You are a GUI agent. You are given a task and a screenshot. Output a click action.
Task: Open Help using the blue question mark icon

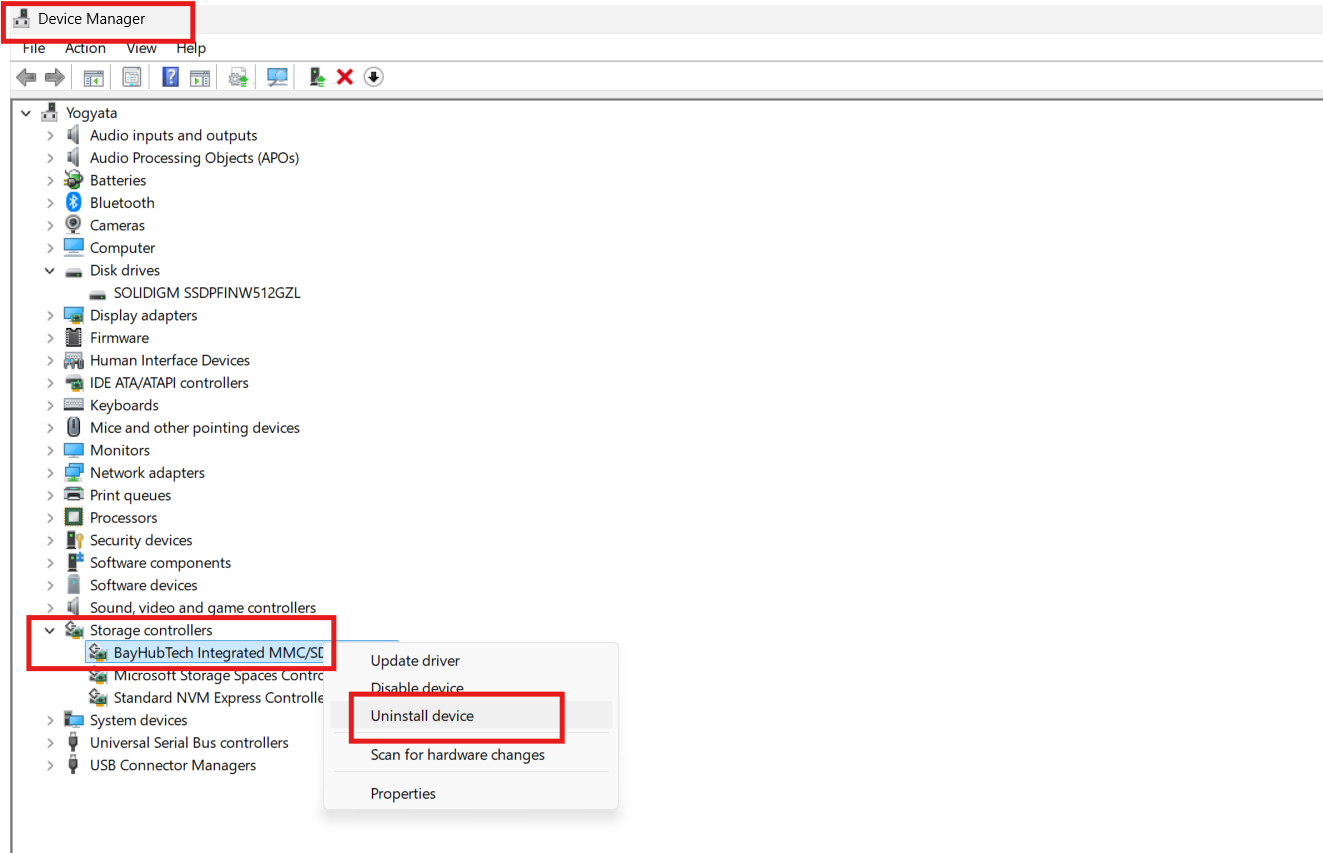[170, 77]
